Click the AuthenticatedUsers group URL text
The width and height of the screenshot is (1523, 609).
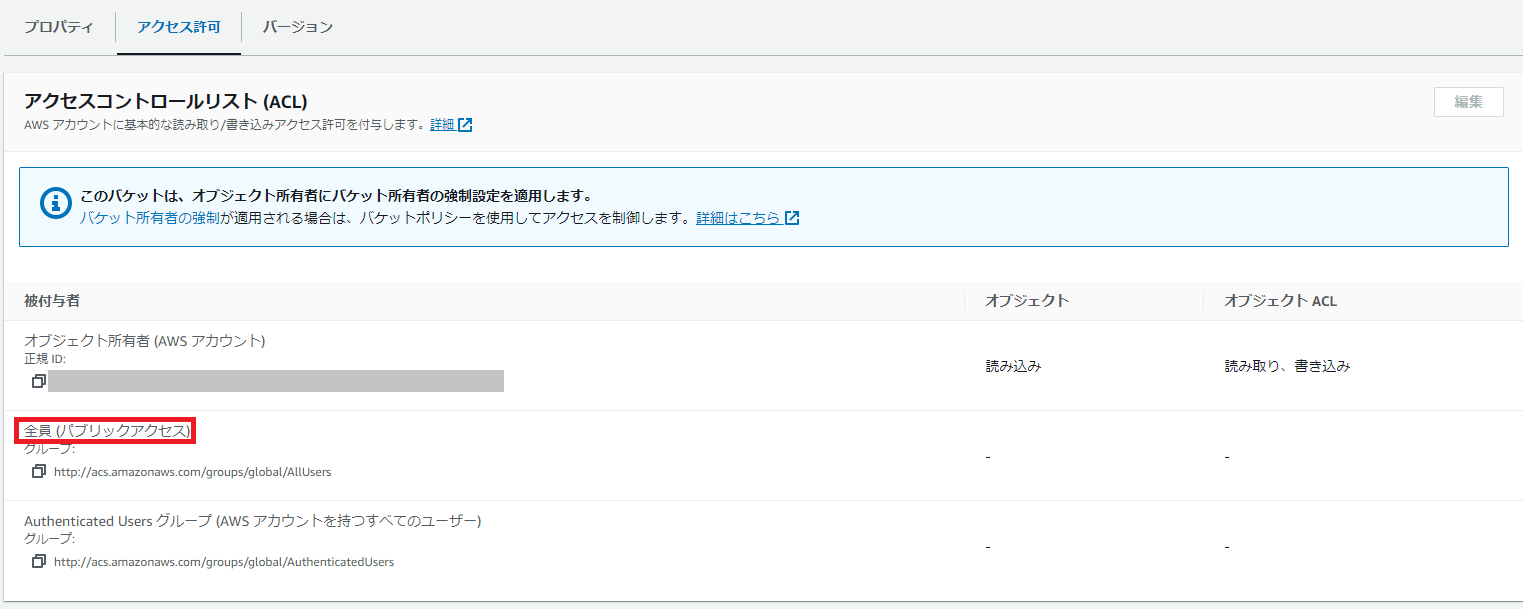(x=224, y=562)
